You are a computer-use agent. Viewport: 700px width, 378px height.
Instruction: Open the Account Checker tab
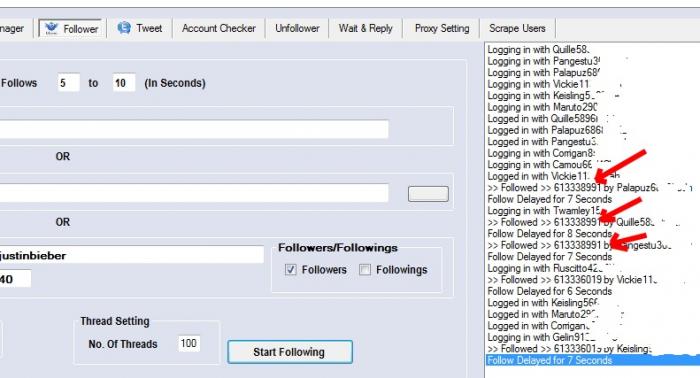pos(219,29)
